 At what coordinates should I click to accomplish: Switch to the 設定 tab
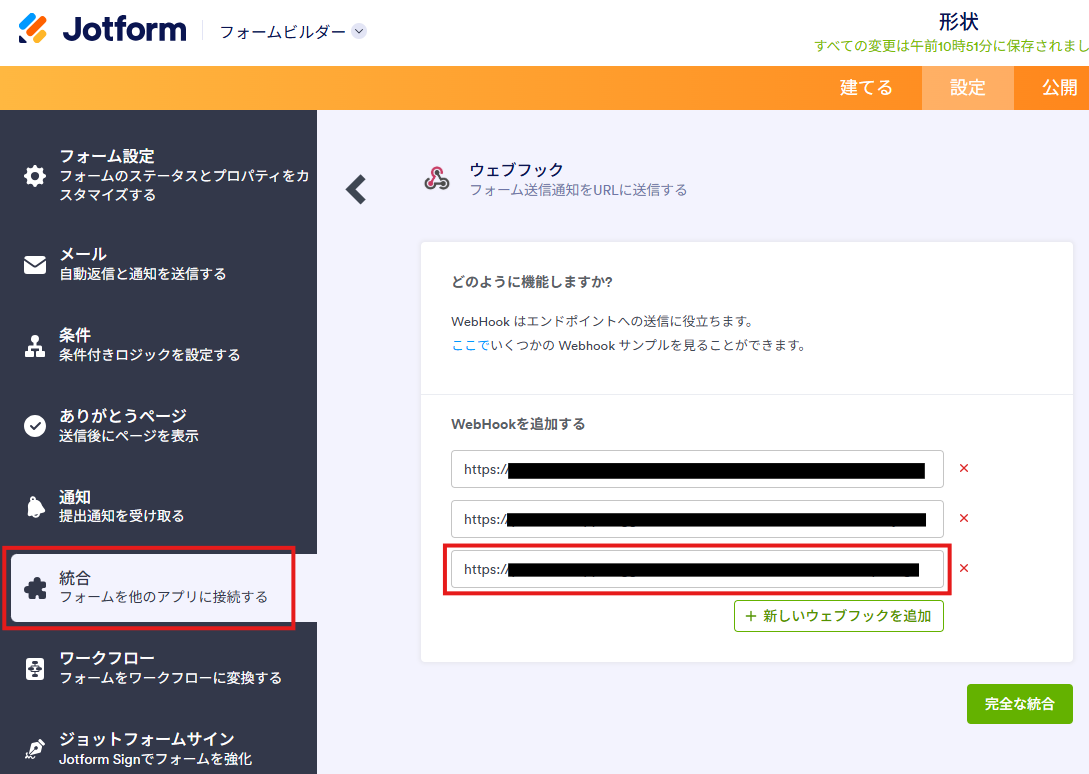967,88
